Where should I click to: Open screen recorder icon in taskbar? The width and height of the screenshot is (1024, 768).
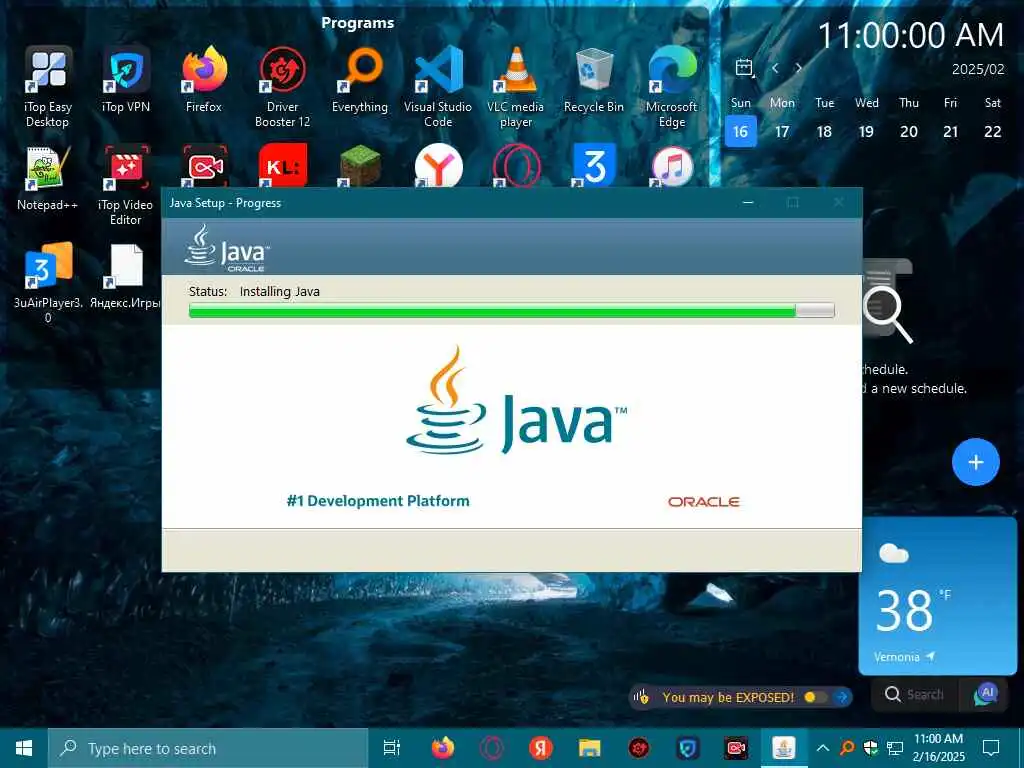click(x=737, y=748)
